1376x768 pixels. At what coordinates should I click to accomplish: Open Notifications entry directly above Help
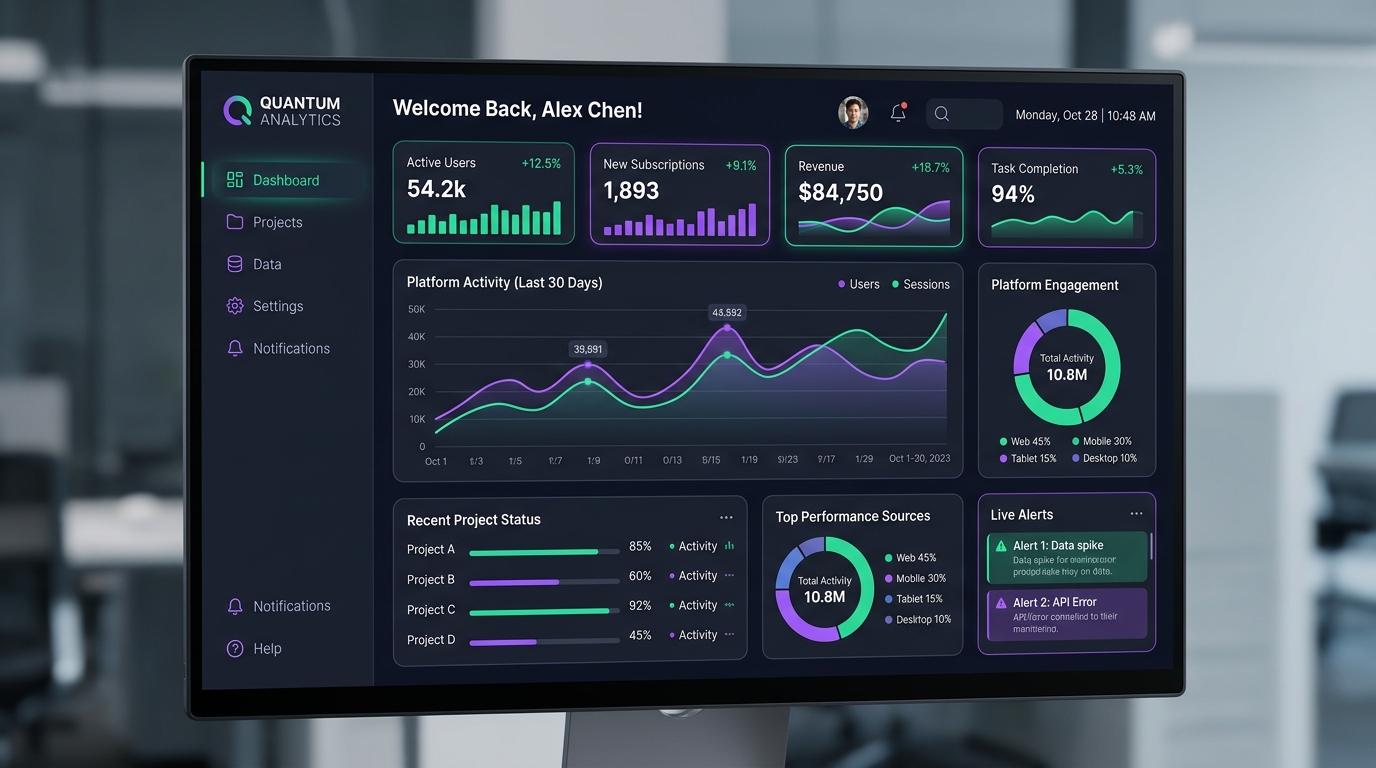click(278, 606)
